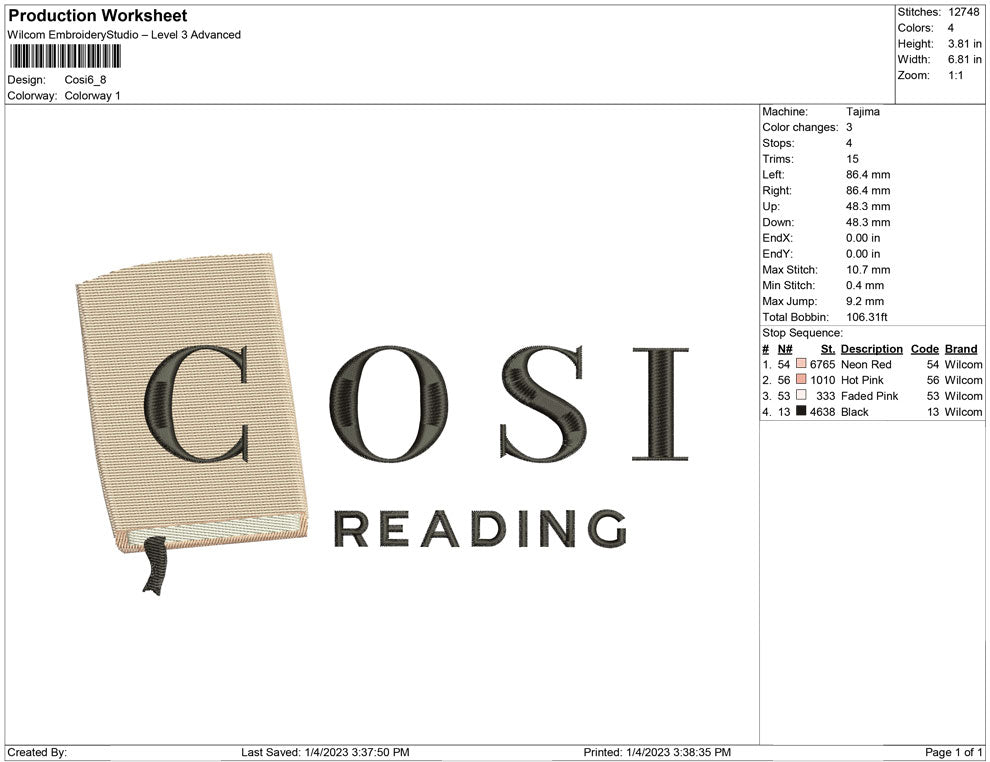Click the Neon Red color chip
Image resolution: width=990 pixels, height=762 pixels.
point(801,364)
